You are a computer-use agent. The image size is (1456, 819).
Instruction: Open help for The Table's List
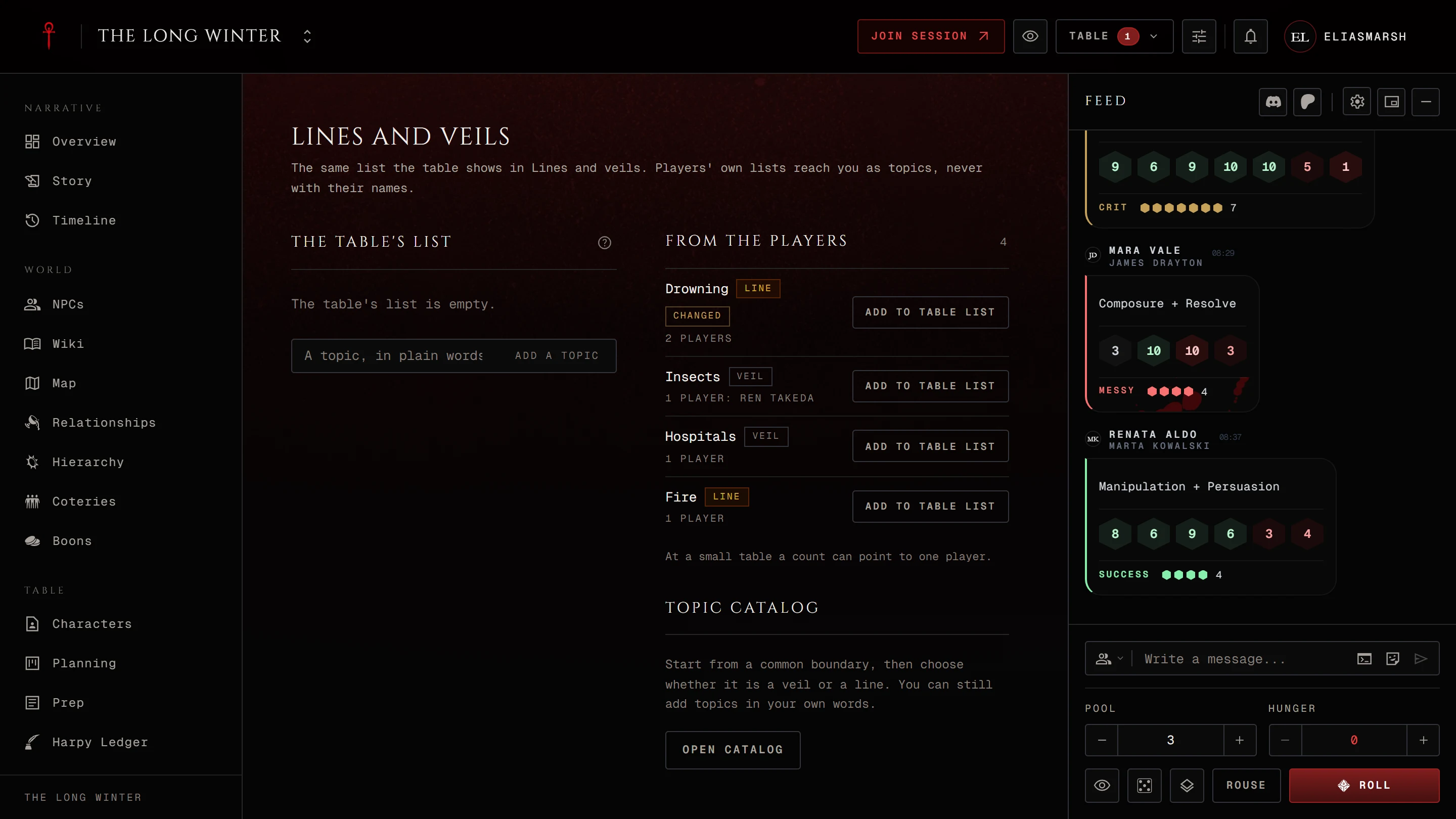(604, 243)
